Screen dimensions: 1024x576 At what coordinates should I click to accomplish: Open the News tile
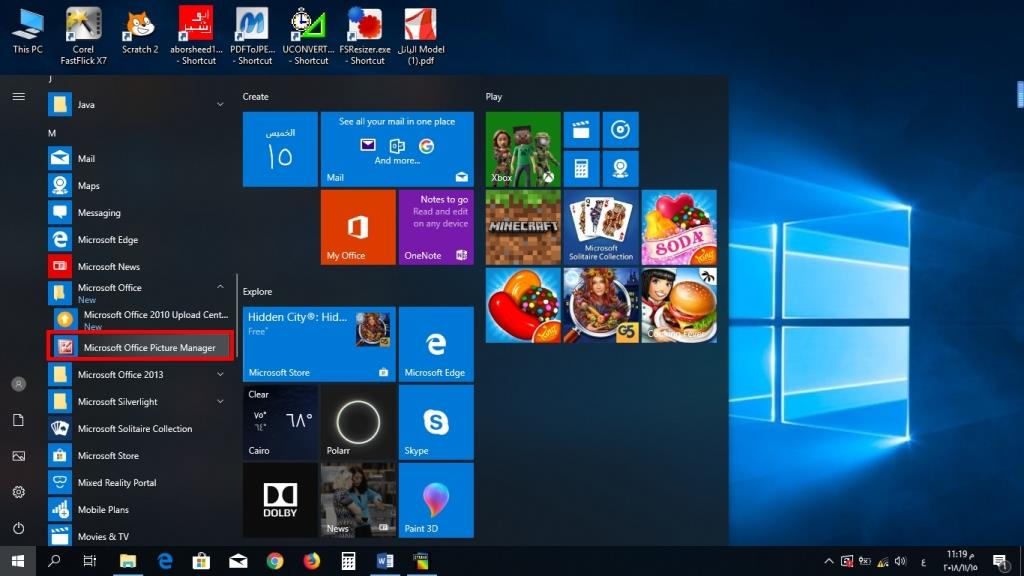pyautogui.click(x=358, y=500)
